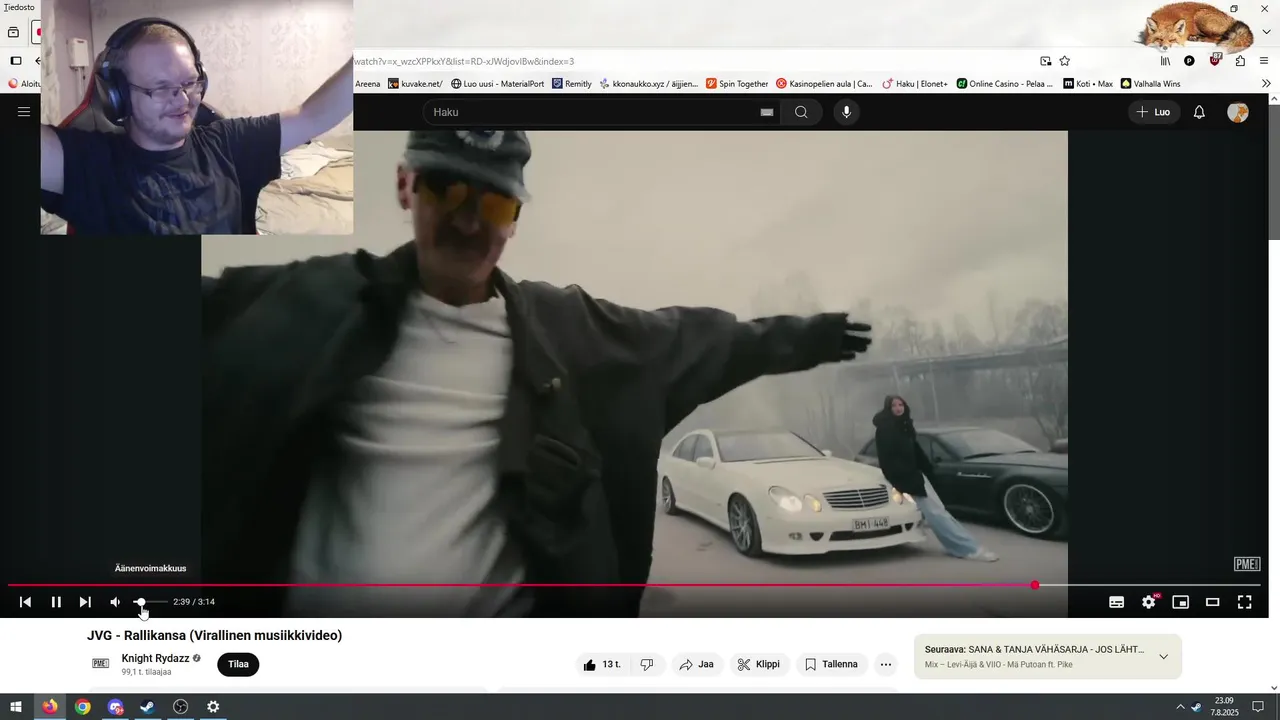
Task: Open the player settings gear
Action: 1149,602
